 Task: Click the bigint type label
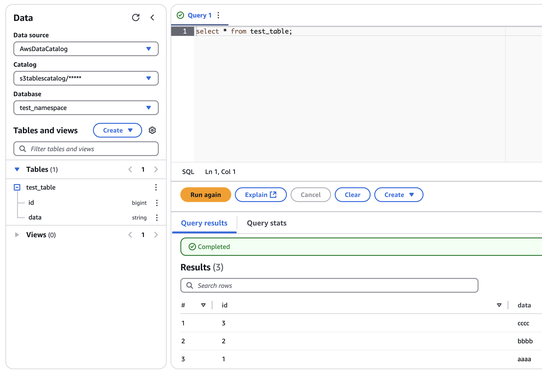click(139, 203)
